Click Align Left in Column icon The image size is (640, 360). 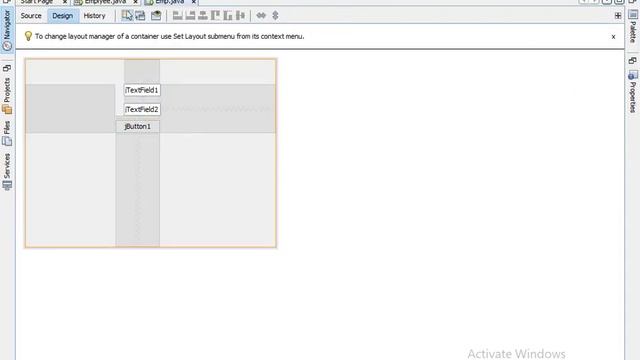(x=178, y=16)
